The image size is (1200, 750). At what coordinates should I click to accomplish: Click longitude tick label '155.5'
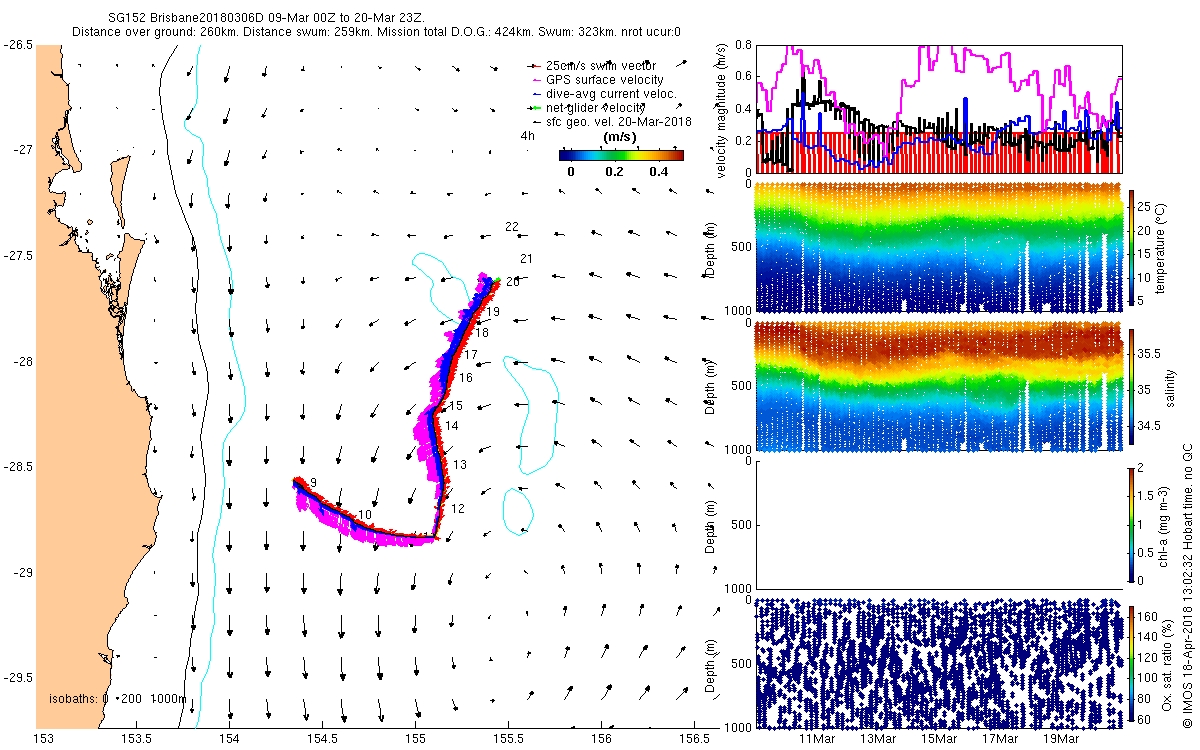[x=509, y=739]
